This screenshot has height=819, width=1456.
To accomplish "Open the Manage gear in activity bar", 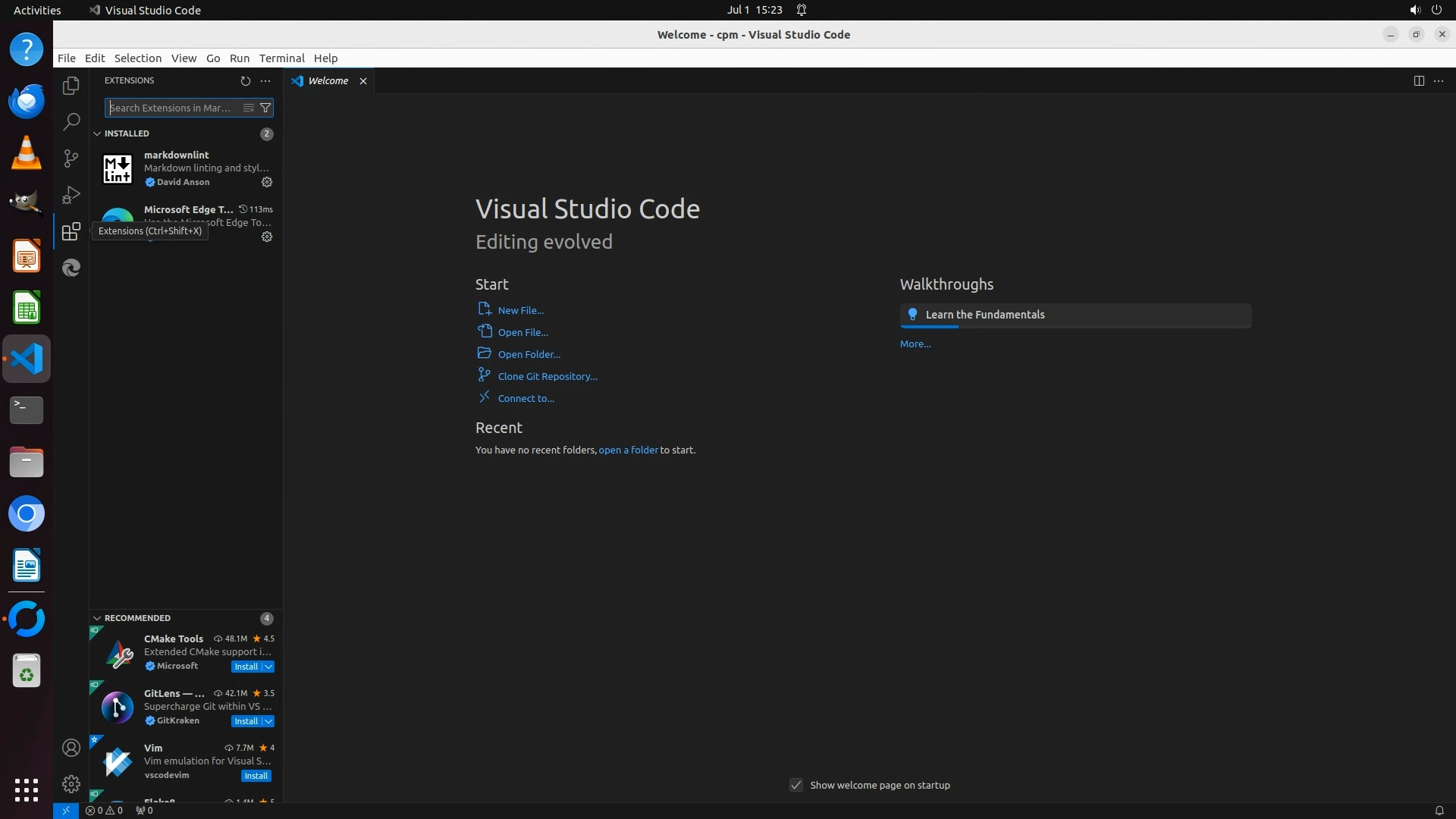I will (x=71, y=783).
